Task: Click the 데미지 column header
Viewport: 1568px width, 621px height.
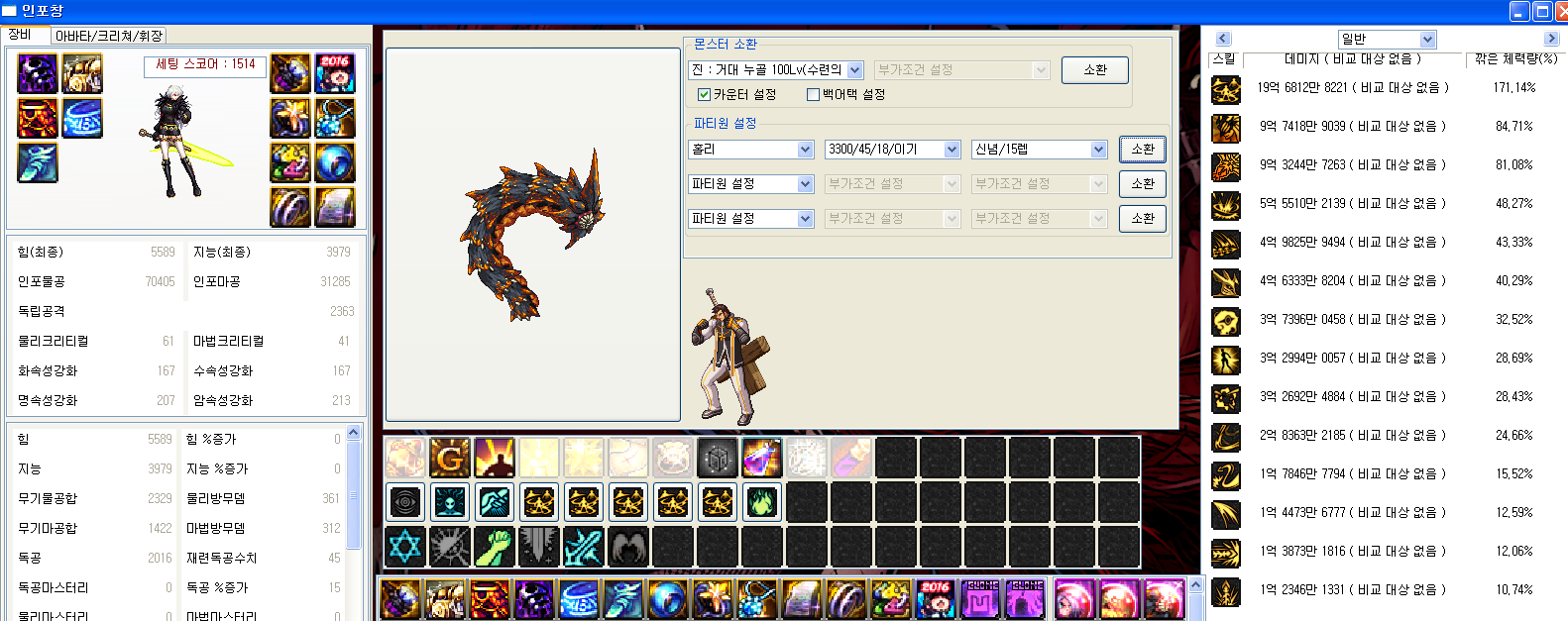Action: [1354, 59]
